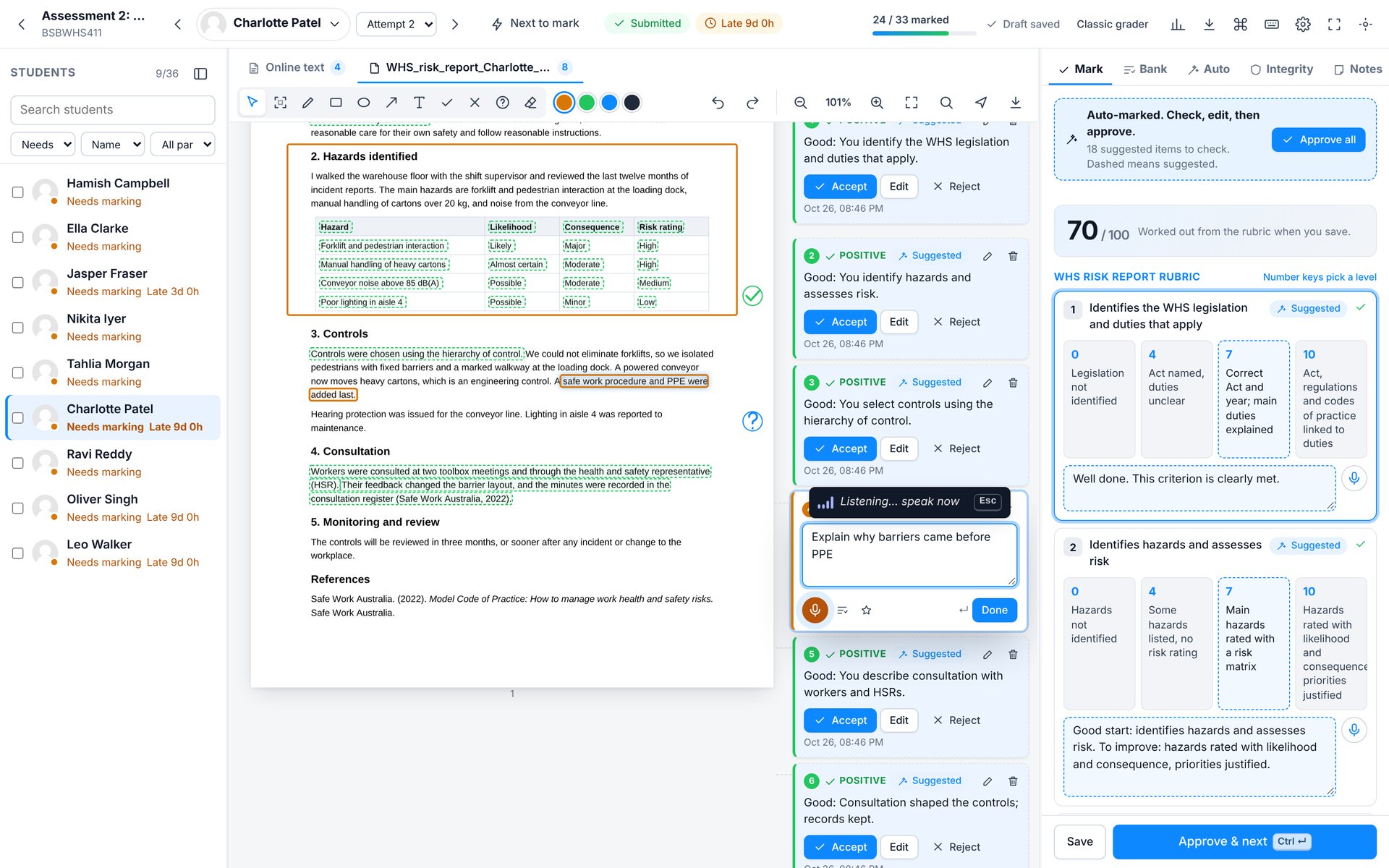Reject the hierarchy of control comment
1389x868 pixels.
point(956,448)
